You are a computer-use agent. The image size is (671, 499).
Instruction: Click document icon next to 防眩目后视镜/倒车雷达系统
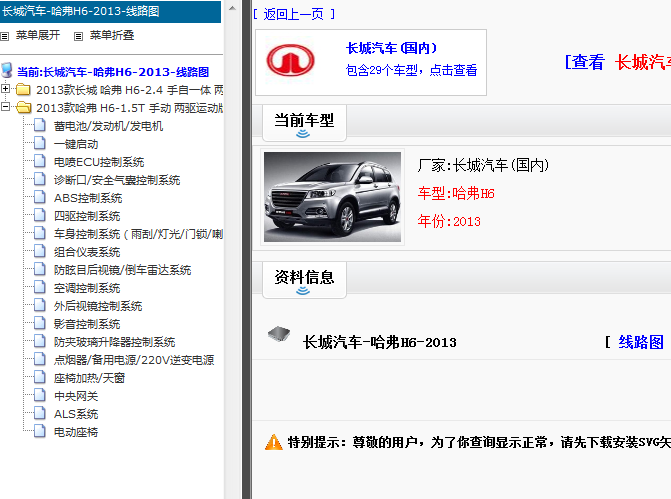(40, 269)
